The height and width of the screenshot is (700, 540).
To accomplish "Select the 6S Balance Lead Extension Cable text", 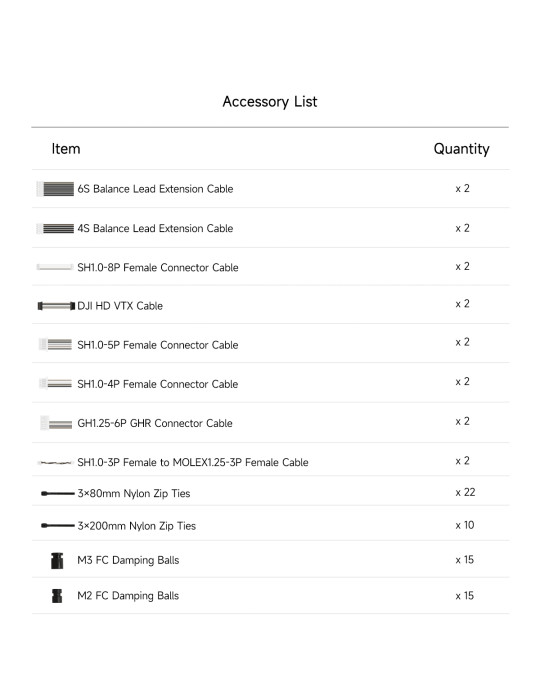I will pos(155,189).
